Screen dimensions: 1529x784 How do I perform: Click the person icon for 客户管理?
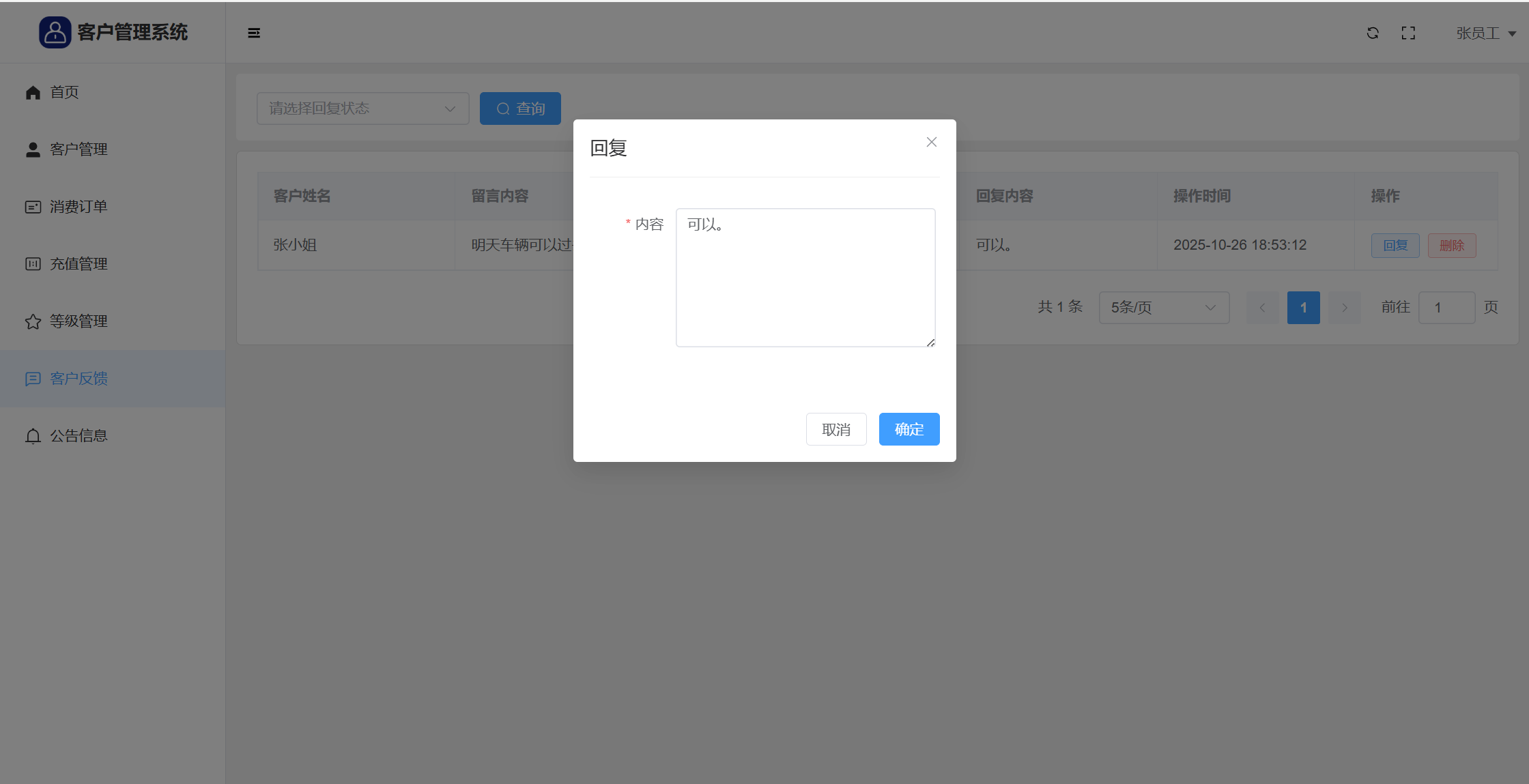[x=33, y=149]
